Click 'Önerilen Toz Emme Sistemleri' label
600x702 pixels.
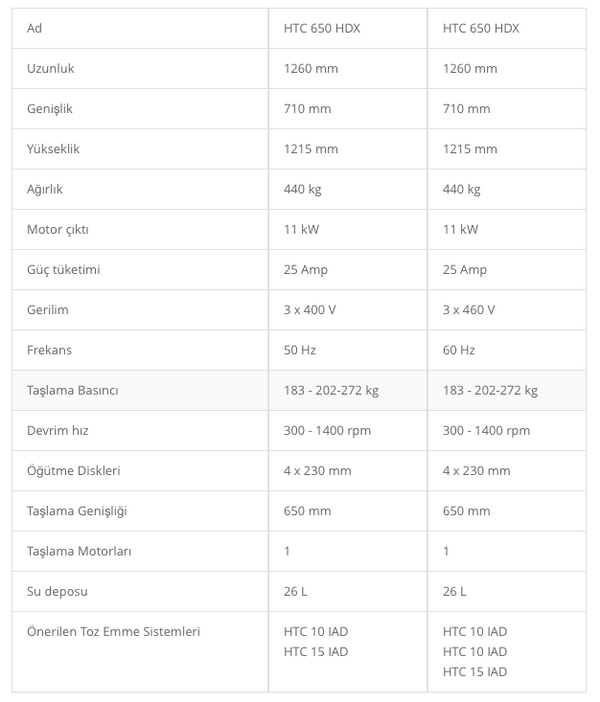click(x=113, y=632)
